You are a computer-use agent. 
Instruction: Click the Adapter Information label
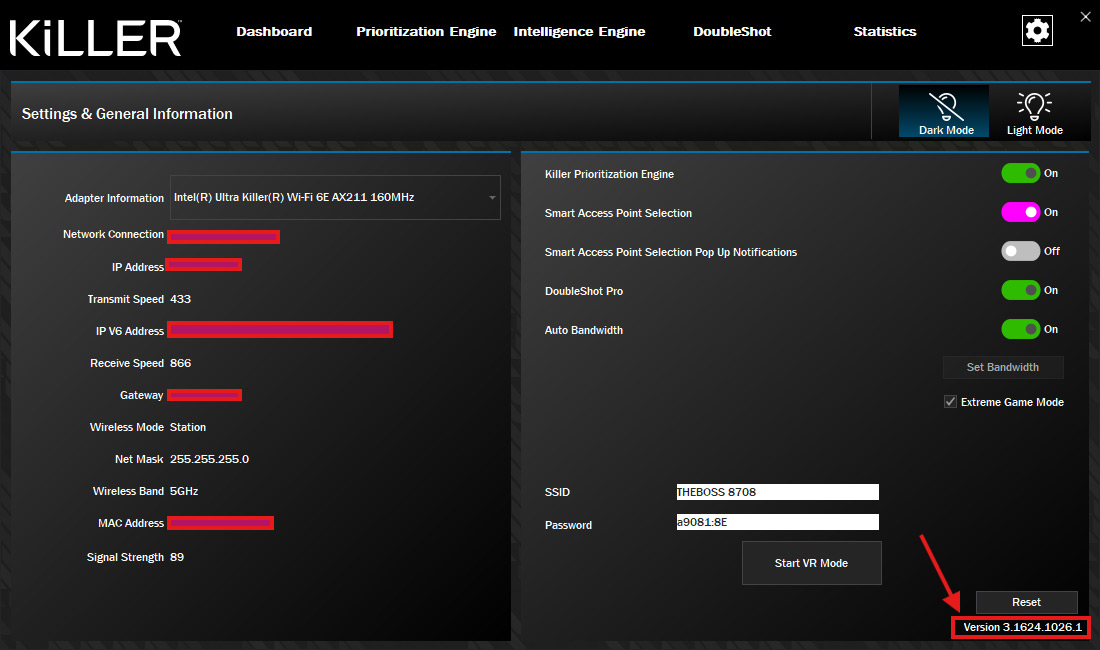point(114,198)
